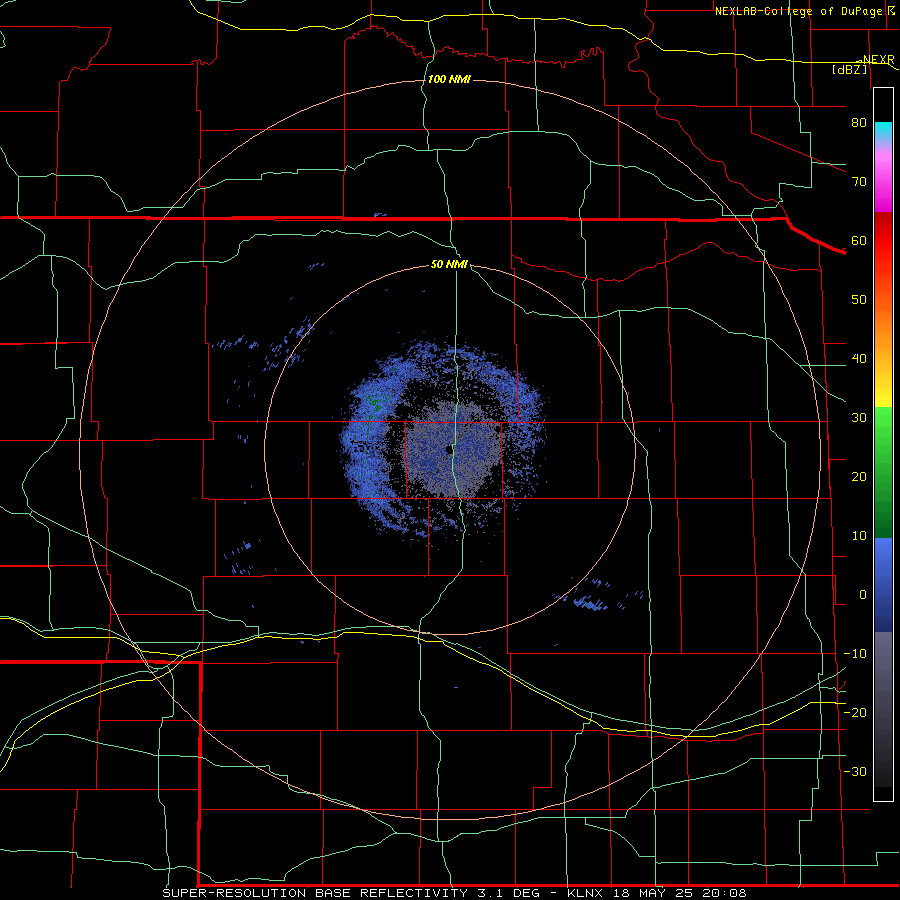Click the [dBZ] units label
The height and width of the screenshot is (900, 900).
[x=849, y=69]
